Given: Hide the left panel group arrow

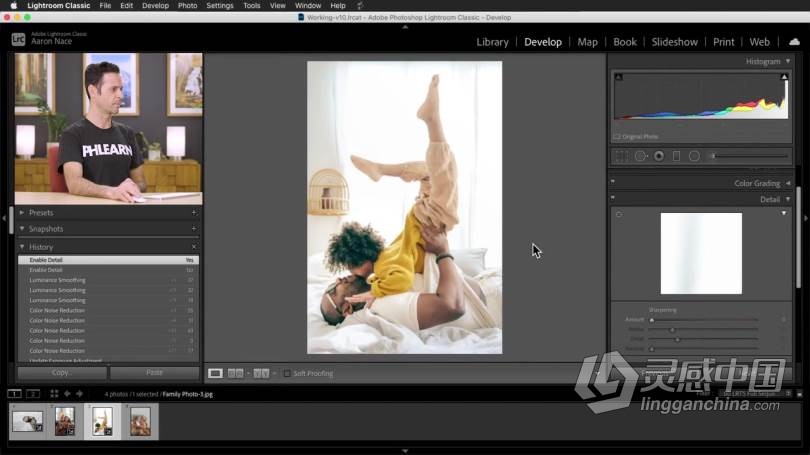Looking at the screenshot, I should pyautogui.click(x=4, y=218).
